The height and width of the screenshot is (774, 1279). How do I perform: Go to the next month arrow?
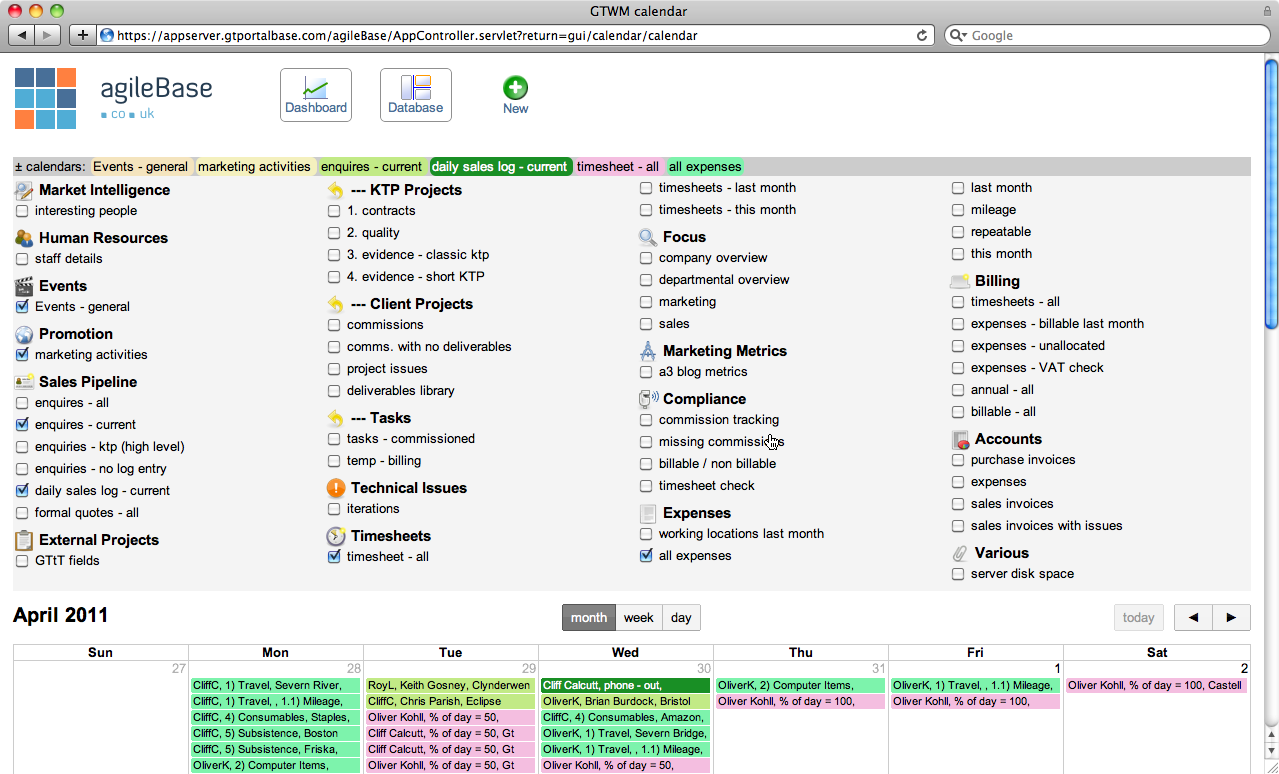[1231, 618]
